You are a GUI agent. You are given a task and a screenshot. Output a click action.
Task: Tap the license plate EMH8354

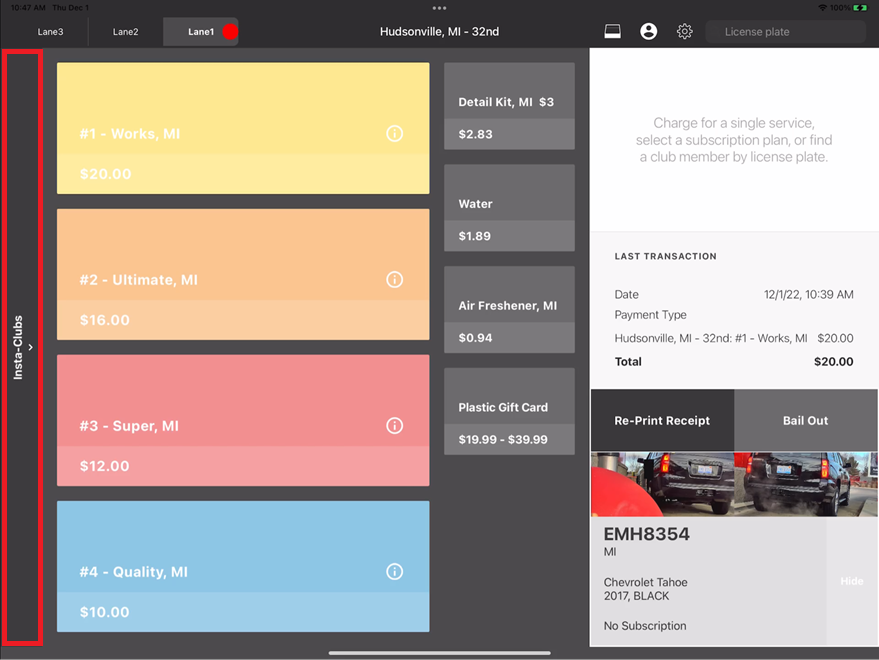tap(646, 534)
